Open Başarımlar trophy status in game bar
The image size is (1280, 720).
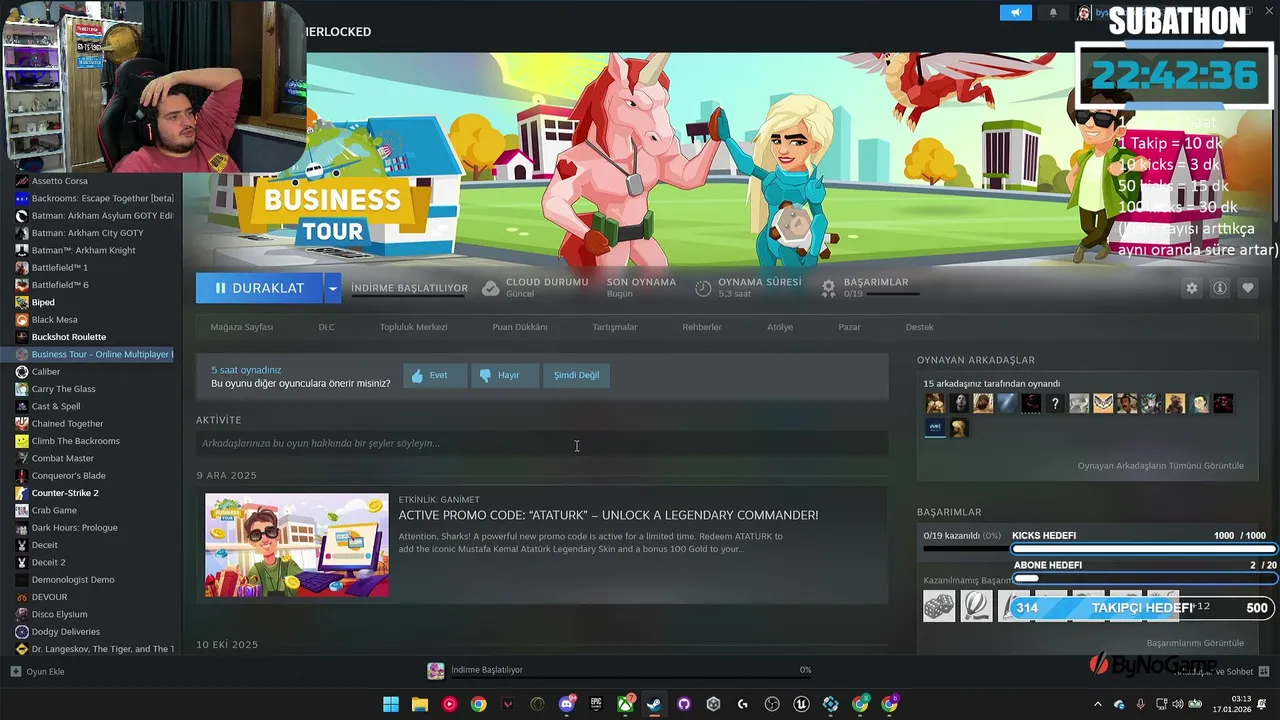(828, 288)
